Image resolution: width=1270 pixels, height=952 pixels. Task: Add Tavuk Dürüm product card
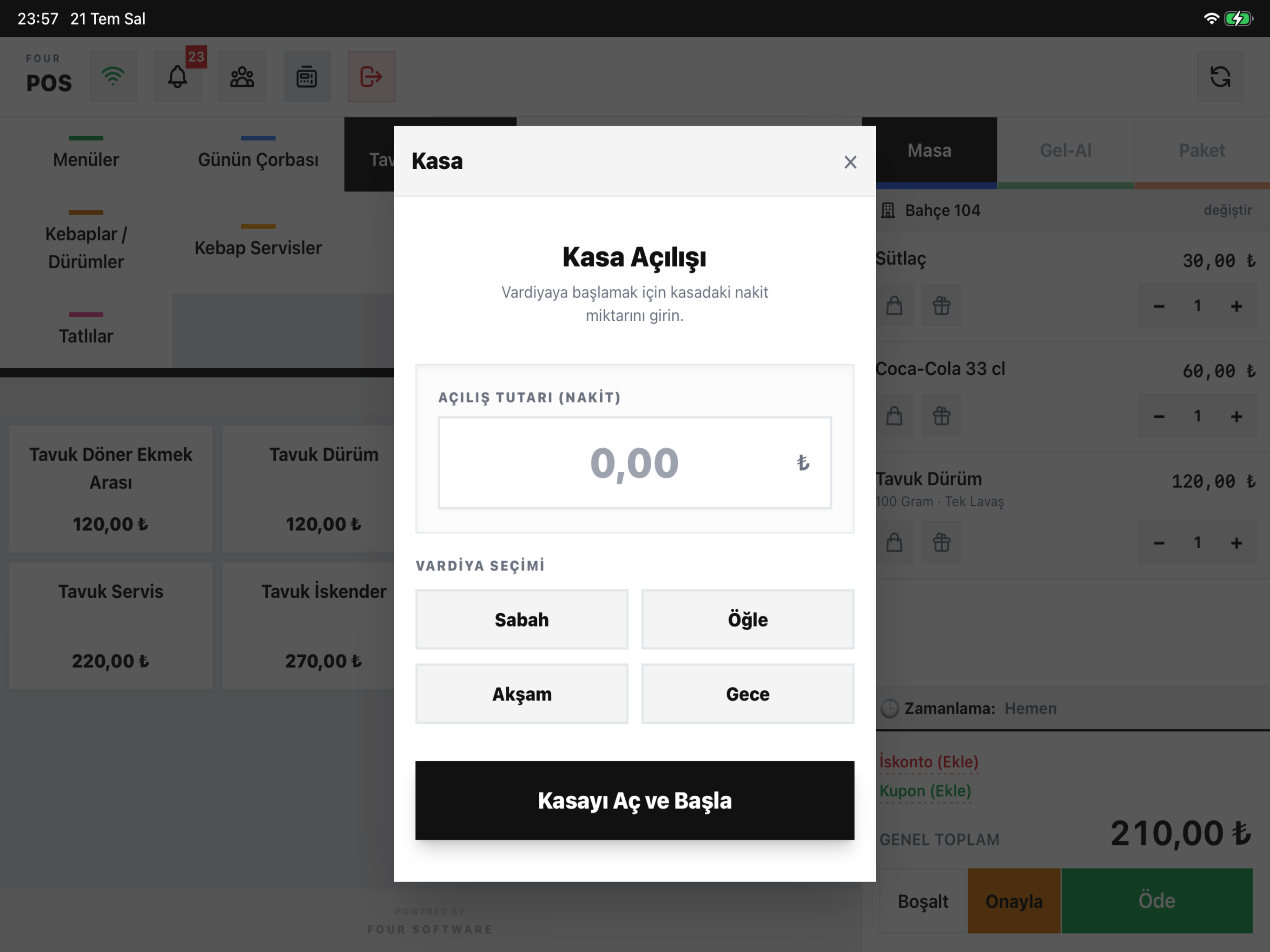(x=309, y=489)
